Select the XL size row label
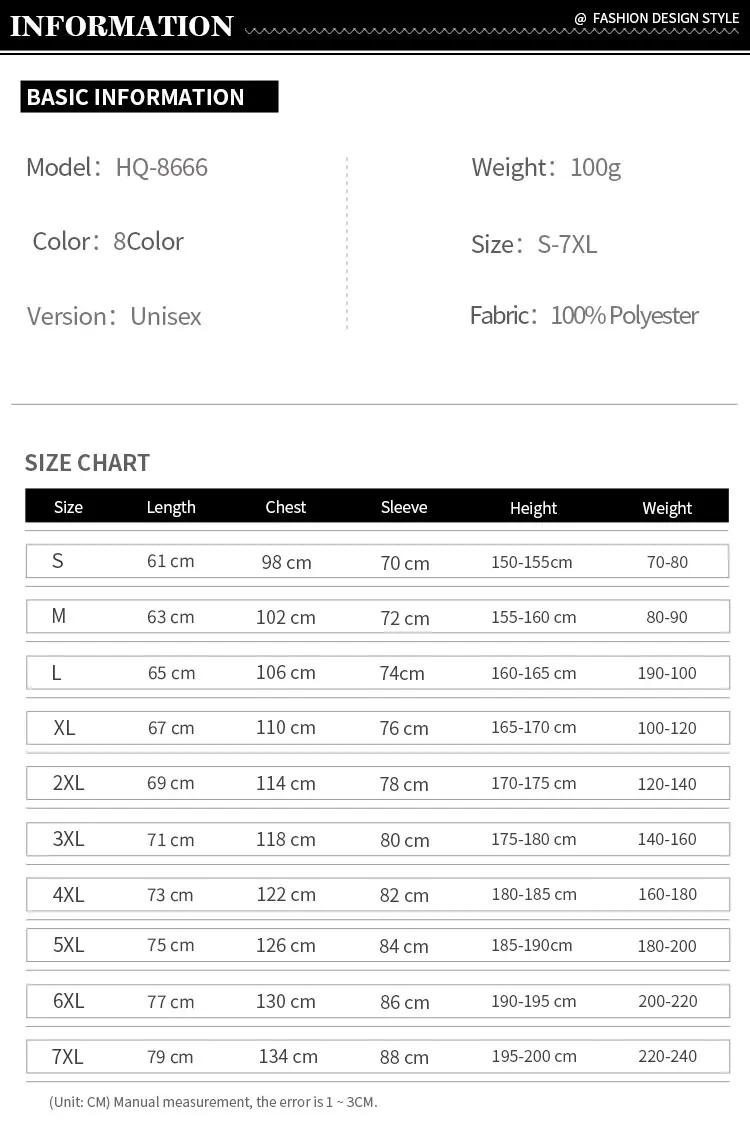Viewport: 750px width, 1123px height. [x=64, y=728]
